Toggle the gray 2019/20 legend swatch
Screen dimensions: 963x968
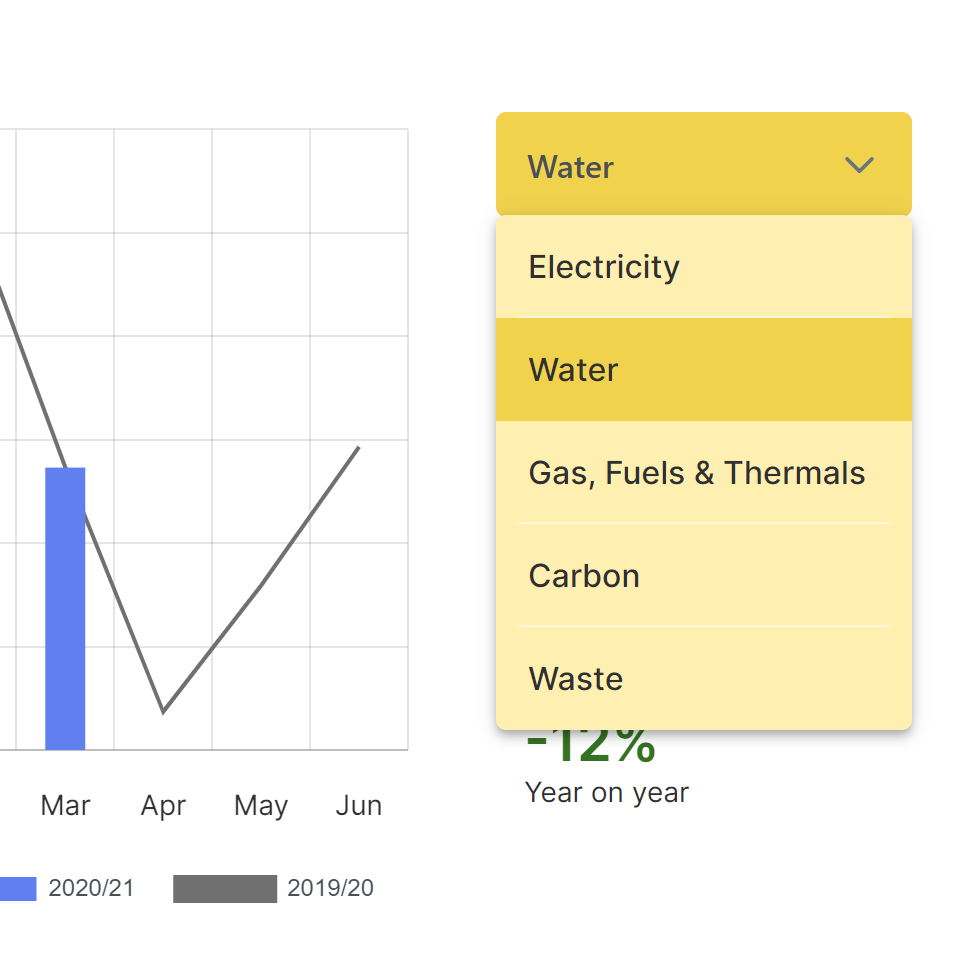[224, 889]
